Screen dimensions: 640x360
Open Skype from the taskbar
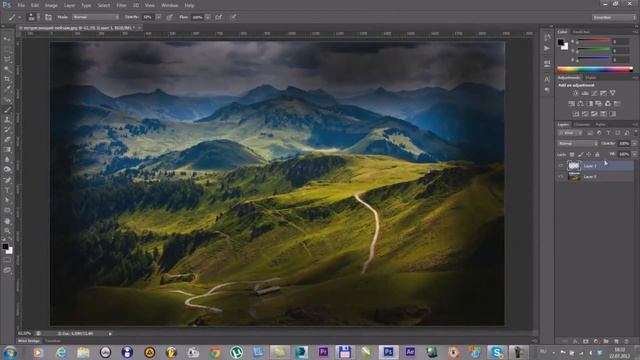click(497, 352)
